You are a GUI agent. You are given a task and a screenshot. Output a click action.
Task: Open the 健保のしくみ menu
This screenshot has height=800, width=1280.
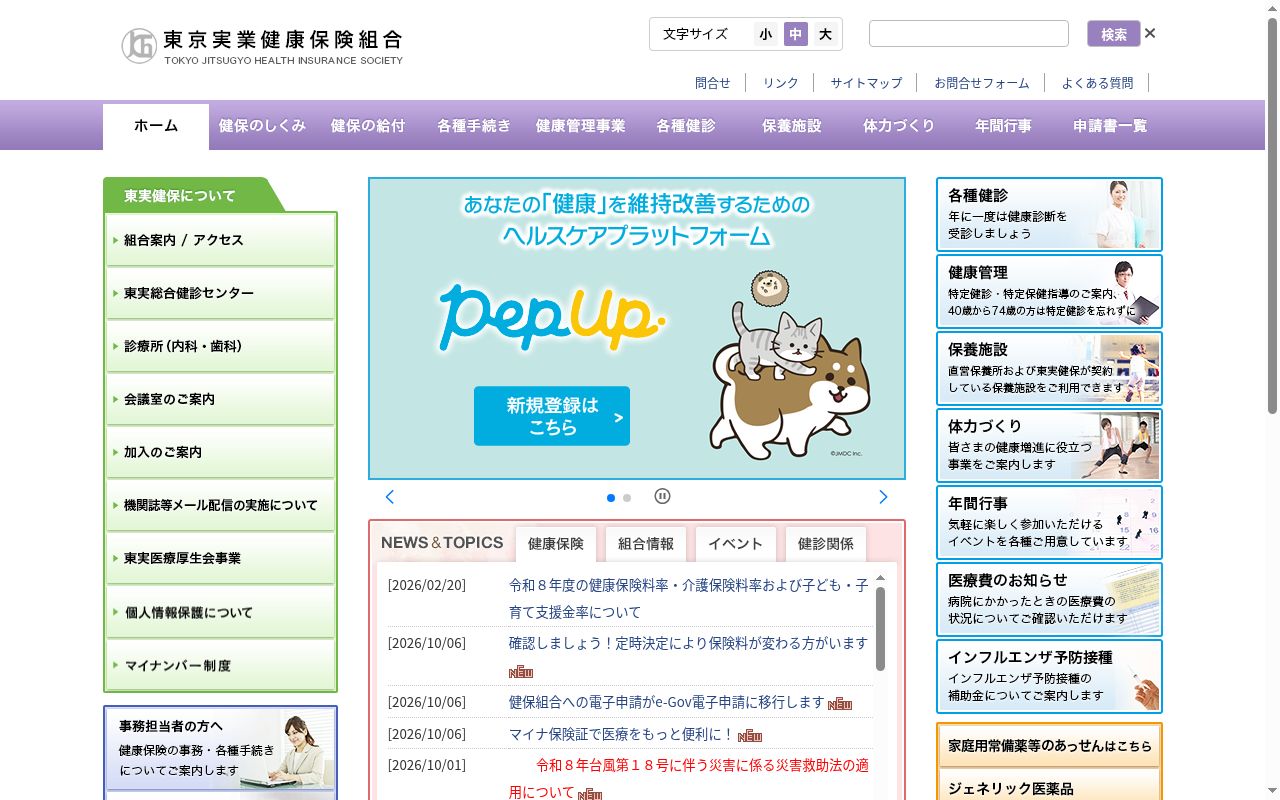[262, 126]
